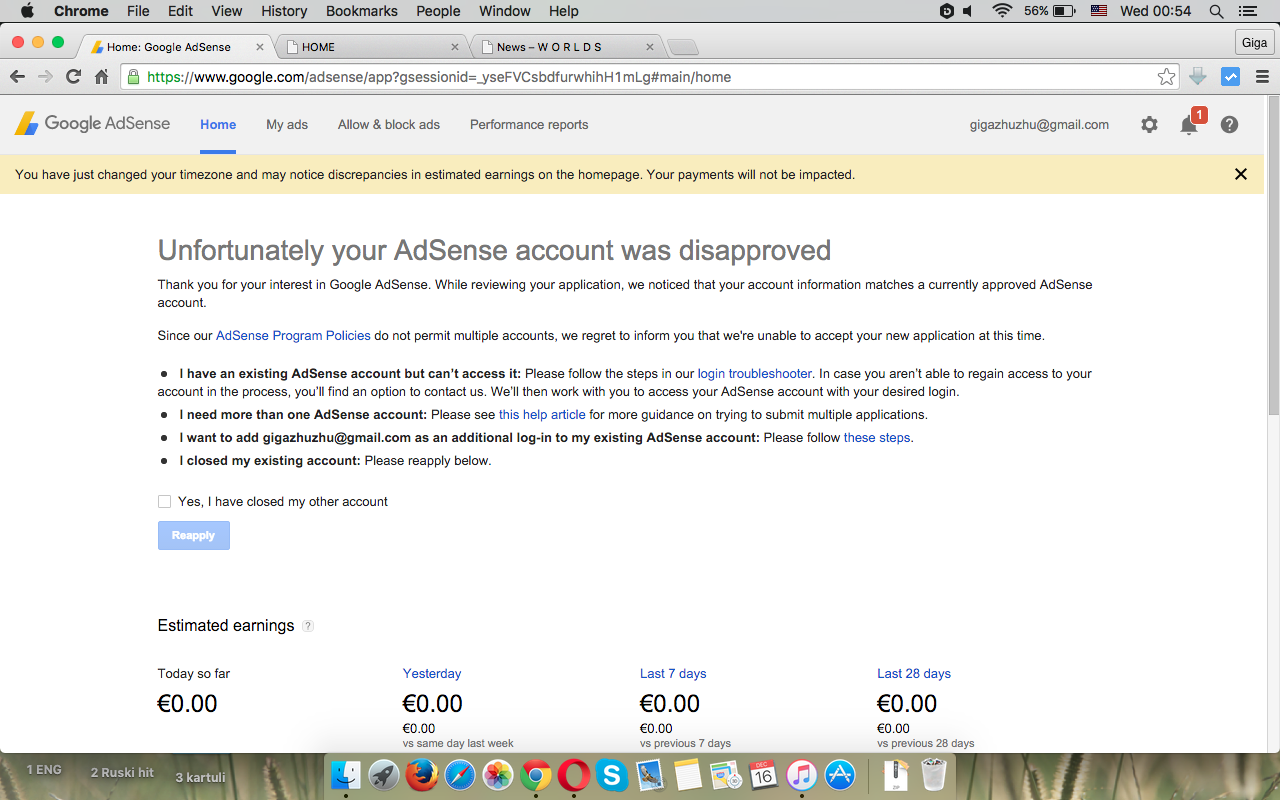Click the Google AdSense logo
The image size is (1280, 800).
pyautogui.click(x=92, y=124)
